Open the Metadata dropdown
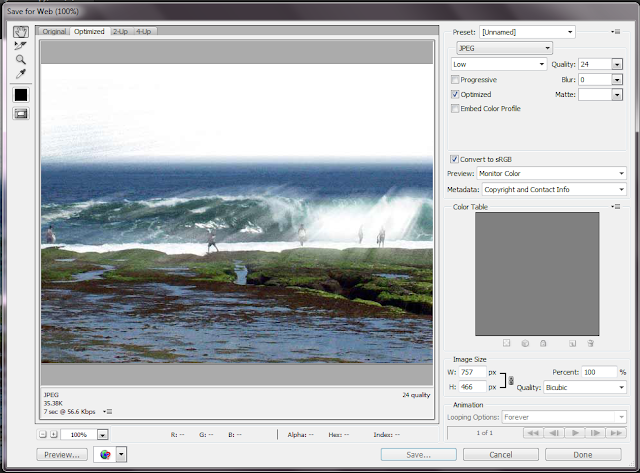 tap(554, 189)
